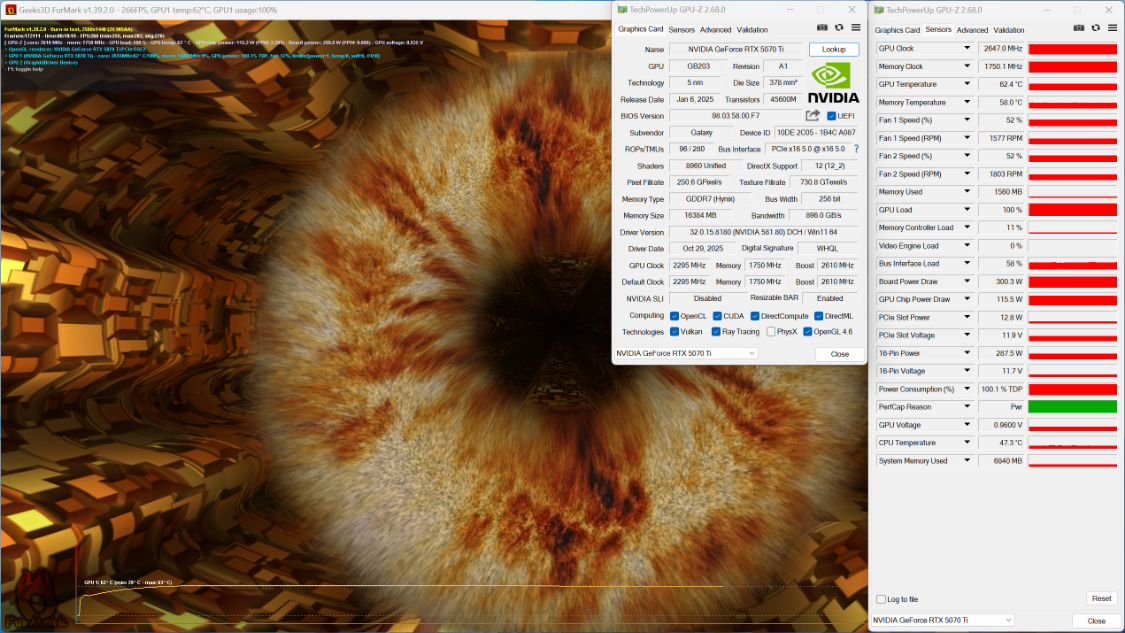This screenshot has width=1125, height=633.
Task: Click the Memory Type GDDR7 (Hynix) field
Action: (710, 199)
